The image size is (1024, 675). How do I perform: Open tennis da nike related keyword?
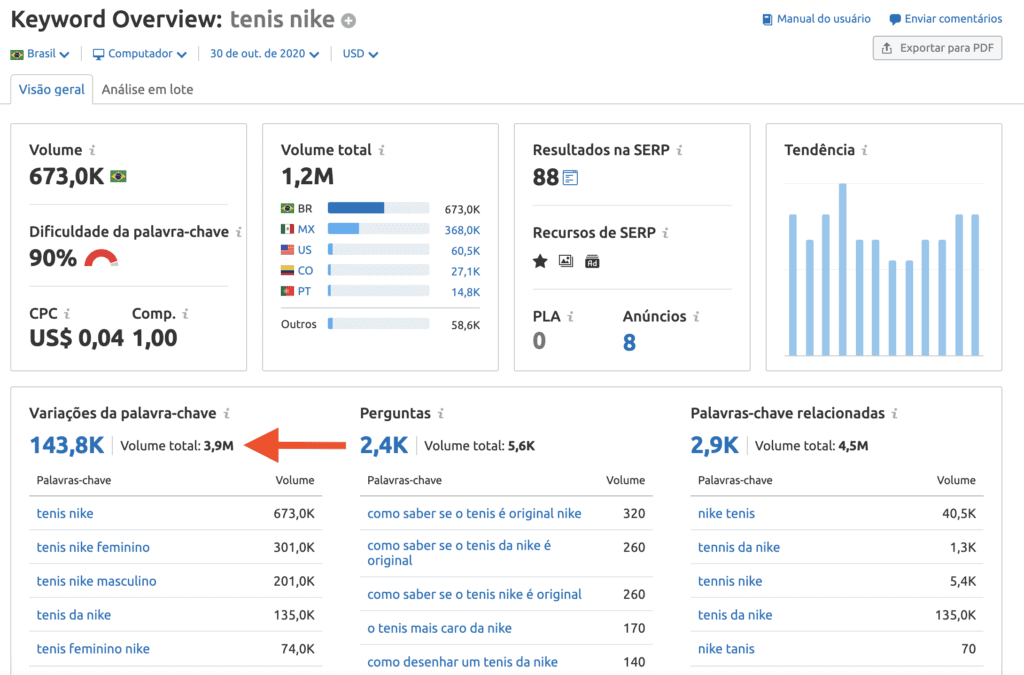coord(739,548)
